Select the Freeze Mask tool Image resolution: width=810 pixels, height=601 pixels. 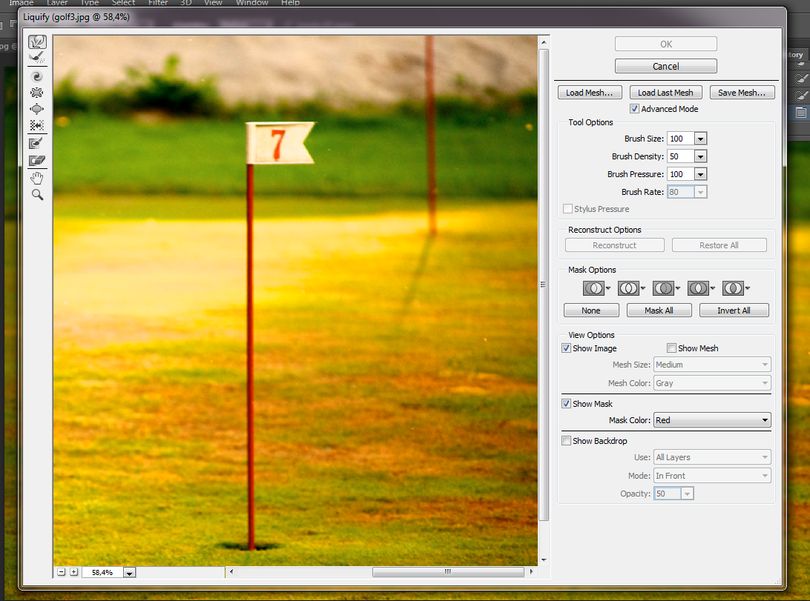coord(37,144)
